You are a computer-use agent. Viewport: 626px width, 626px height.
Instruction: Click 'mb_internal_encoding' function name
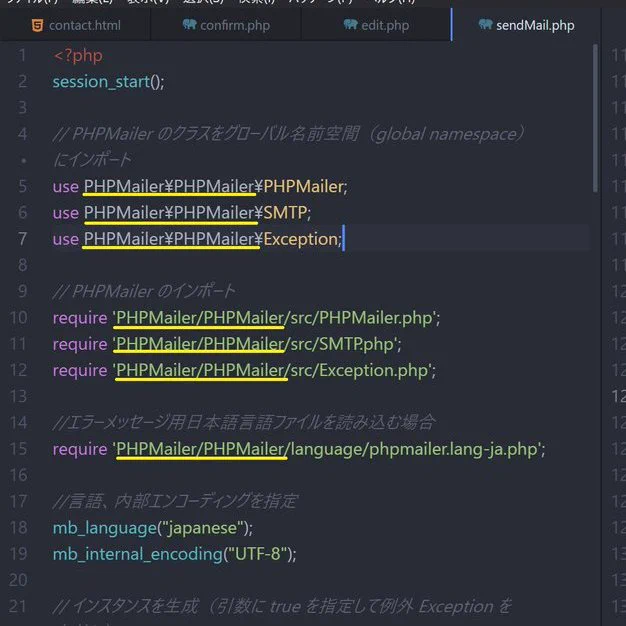(137, 554)
